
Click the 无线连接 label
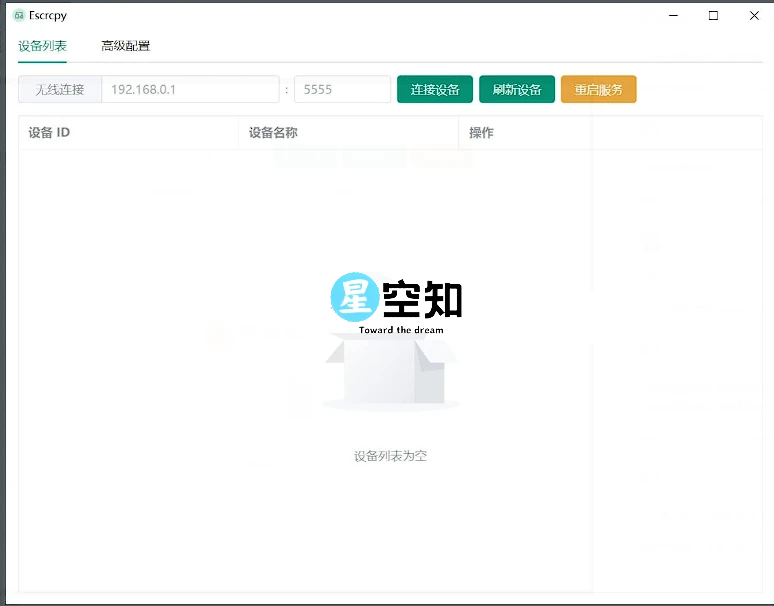click(60, 89)
